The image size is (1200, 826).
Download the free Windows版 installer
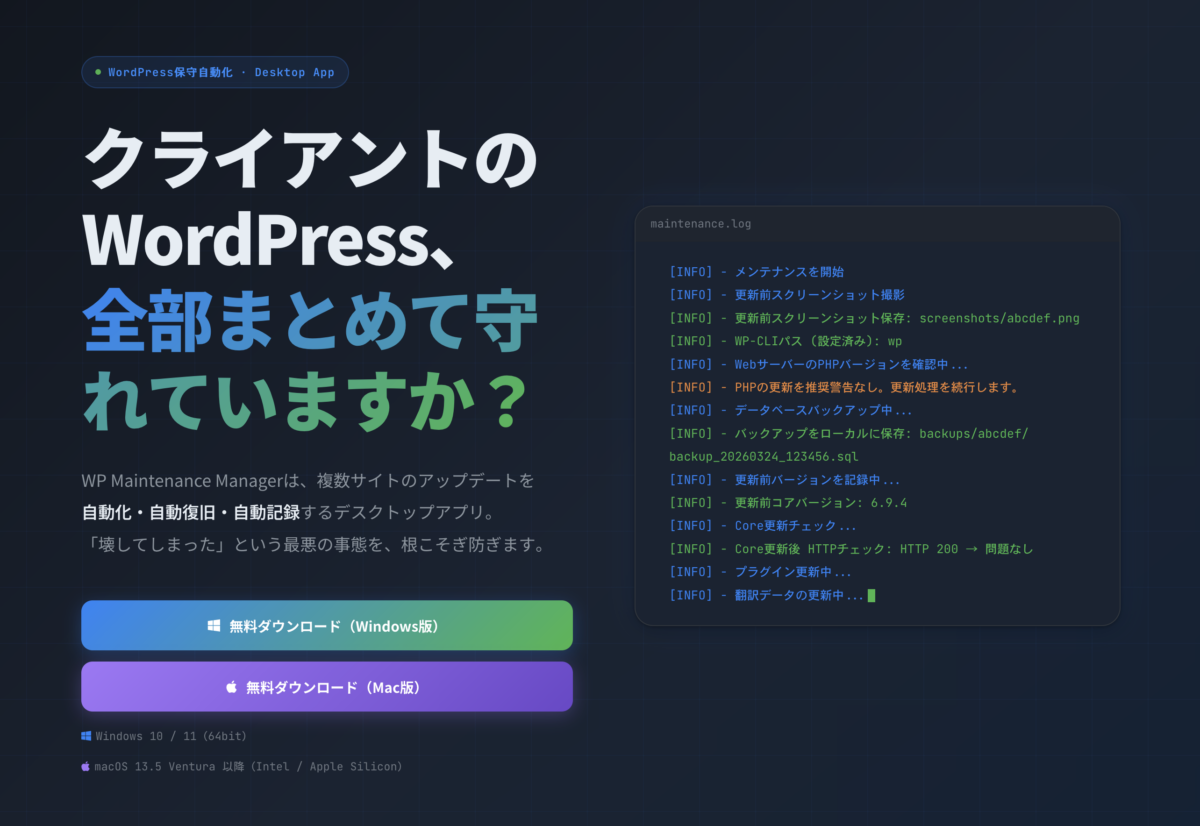tap(327, 626)
